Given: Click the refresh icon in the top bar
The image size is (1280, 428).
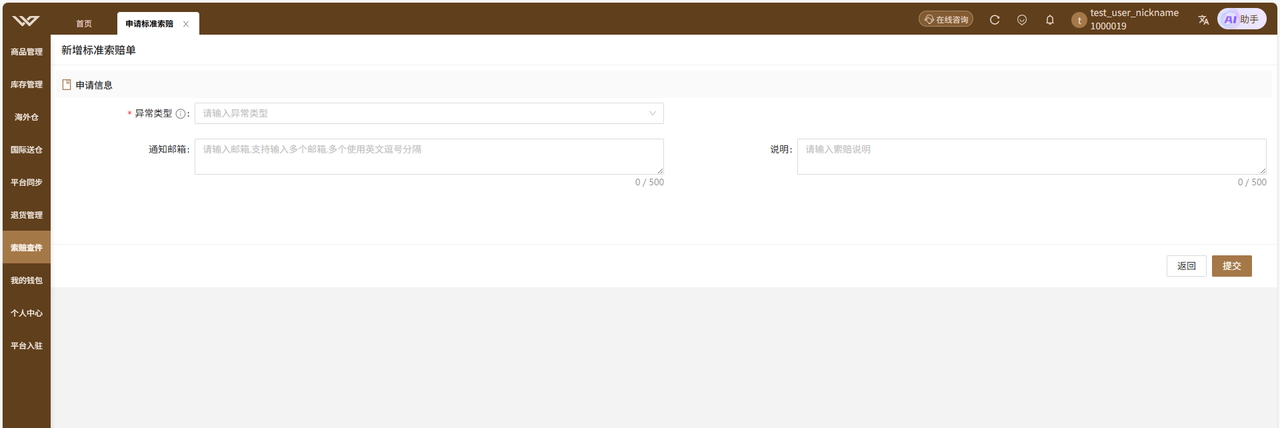Looking at the screenshot, I should (994, 19).
